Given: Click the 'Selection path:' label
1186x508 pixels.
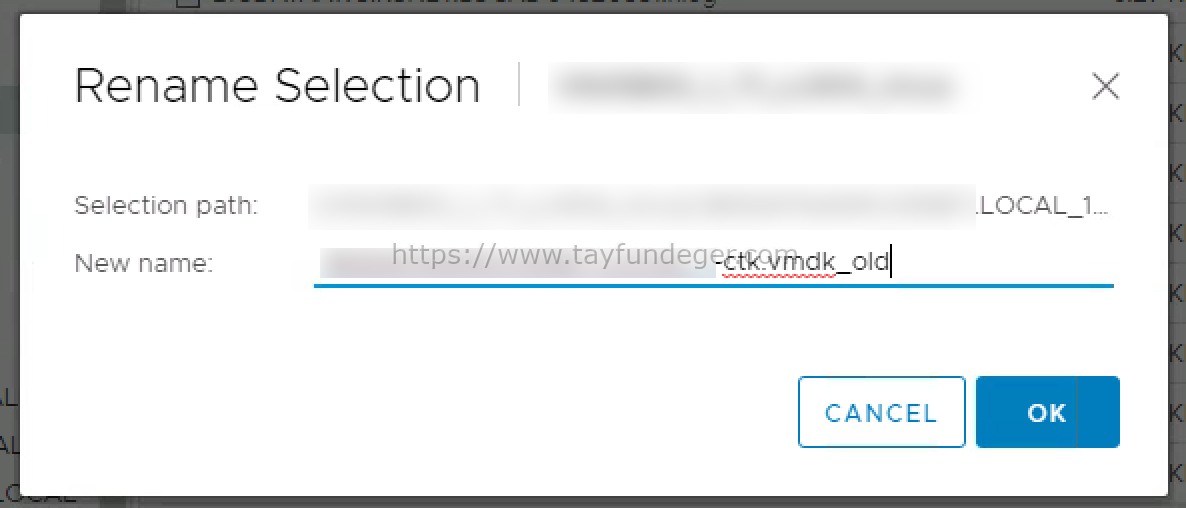Looking at the screenshot, I should (x=166, y=206).
